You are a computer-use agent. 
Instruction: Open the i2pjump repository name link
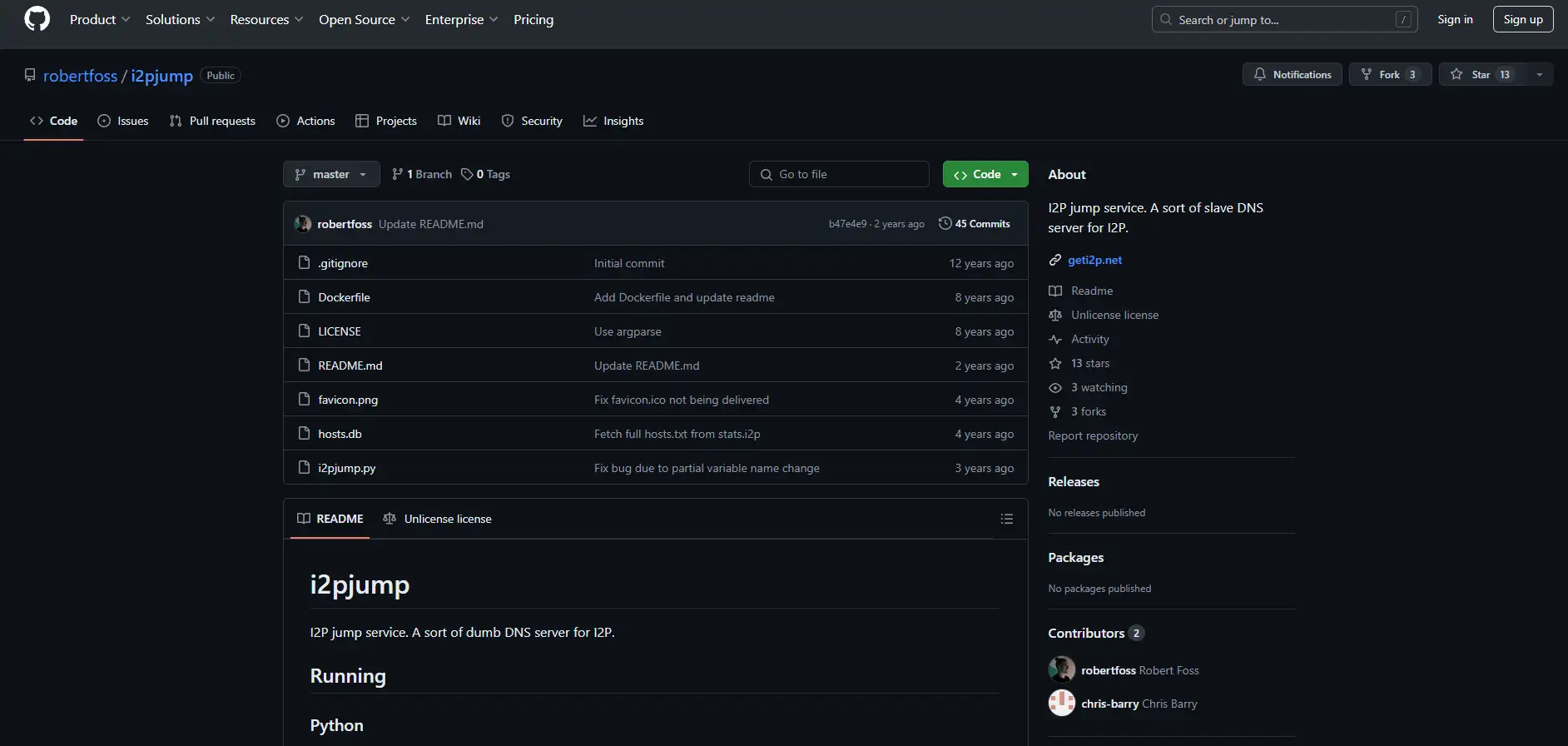click(x=161, y=75)
